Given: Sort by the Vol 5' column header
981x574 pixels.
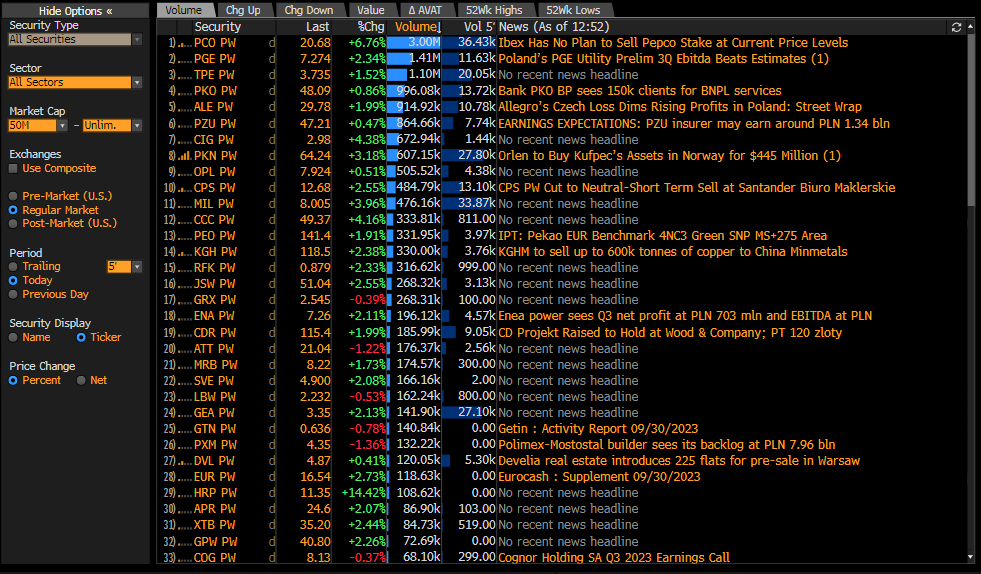Looking at the screenshot, I should click(x=479, y=27).
